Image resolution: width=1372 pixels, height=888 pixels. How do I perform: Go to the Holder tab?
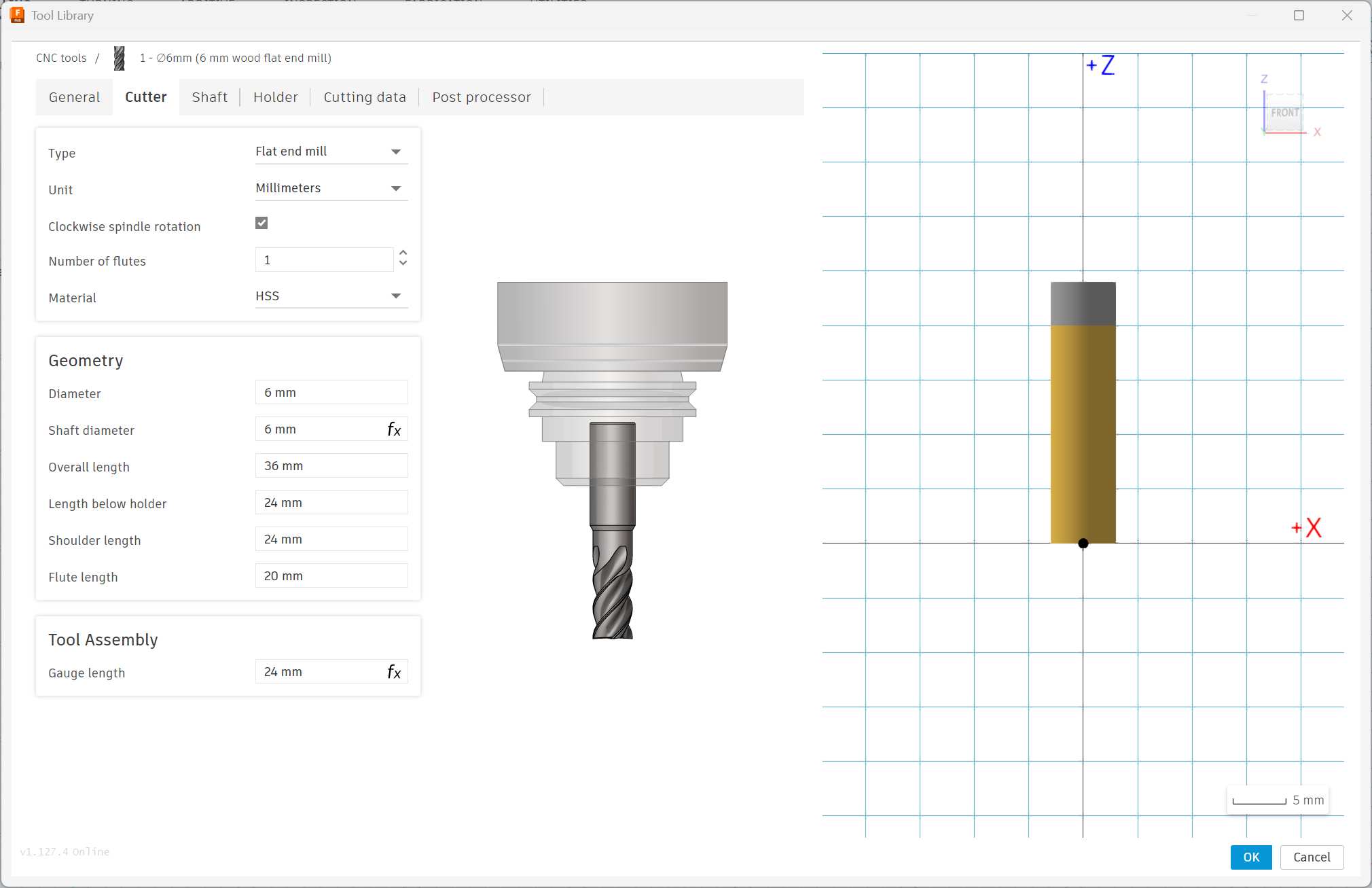pos(275,97)
